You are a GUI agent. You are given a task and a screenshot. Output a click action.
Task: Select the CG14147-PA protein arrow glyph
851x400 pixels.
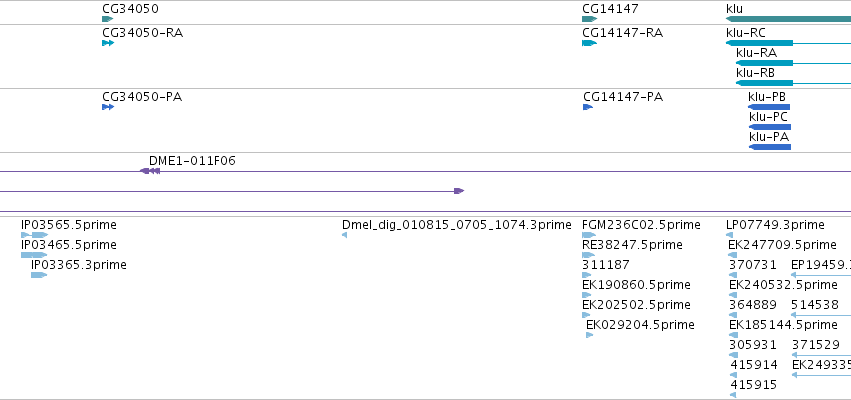pyautogui.click(x=588, y=107)
